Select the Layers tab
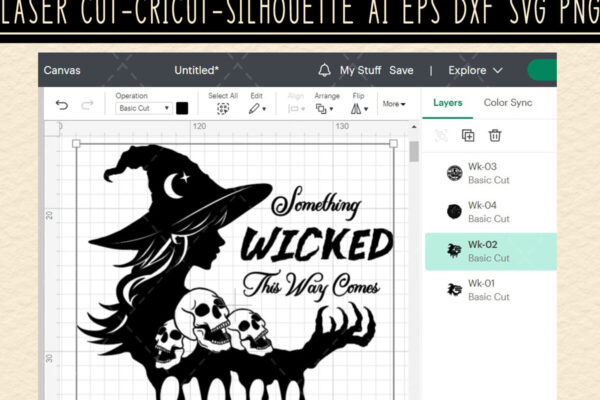Screen dimensions: 600x400 pos(447,102)
